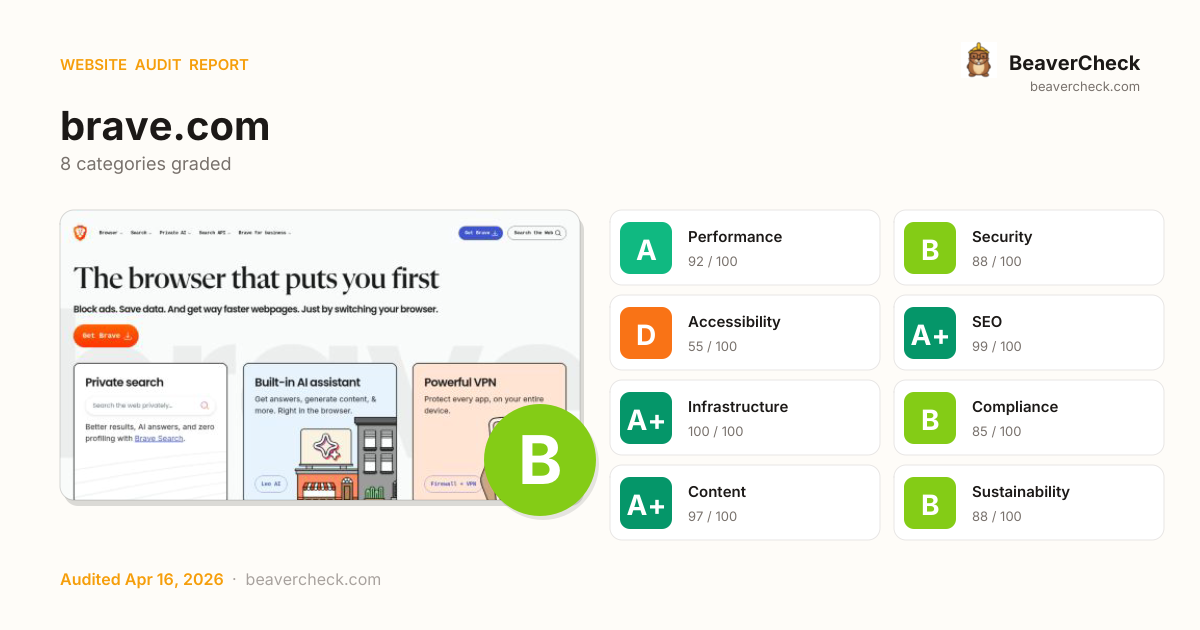Click the BeaverCheck beaver logo
1200x630 pixels.
click(978, 61)
